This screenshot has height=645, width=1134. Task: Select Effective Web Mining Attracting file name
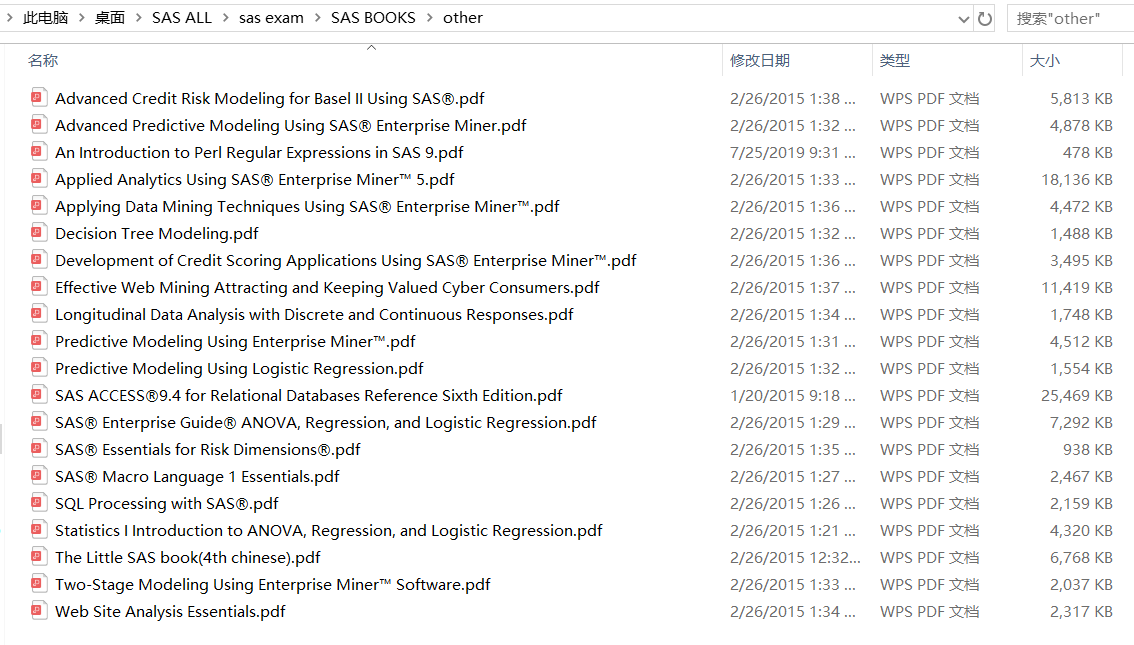click(x=327, y=287)
